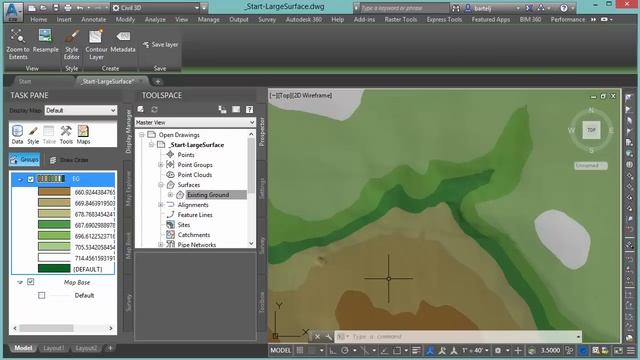Create a Contour Layer

tap(96, 44)
